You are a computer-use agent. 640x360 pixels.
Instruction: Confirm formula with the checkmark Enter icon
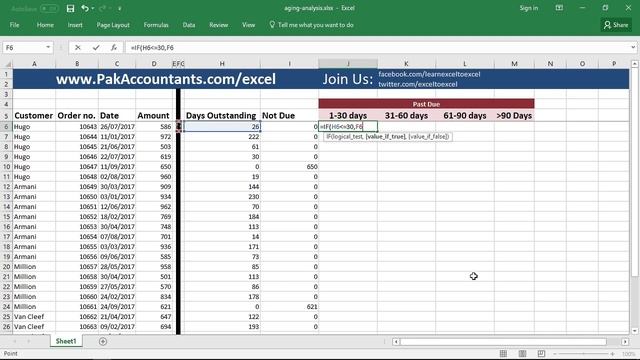96,48
